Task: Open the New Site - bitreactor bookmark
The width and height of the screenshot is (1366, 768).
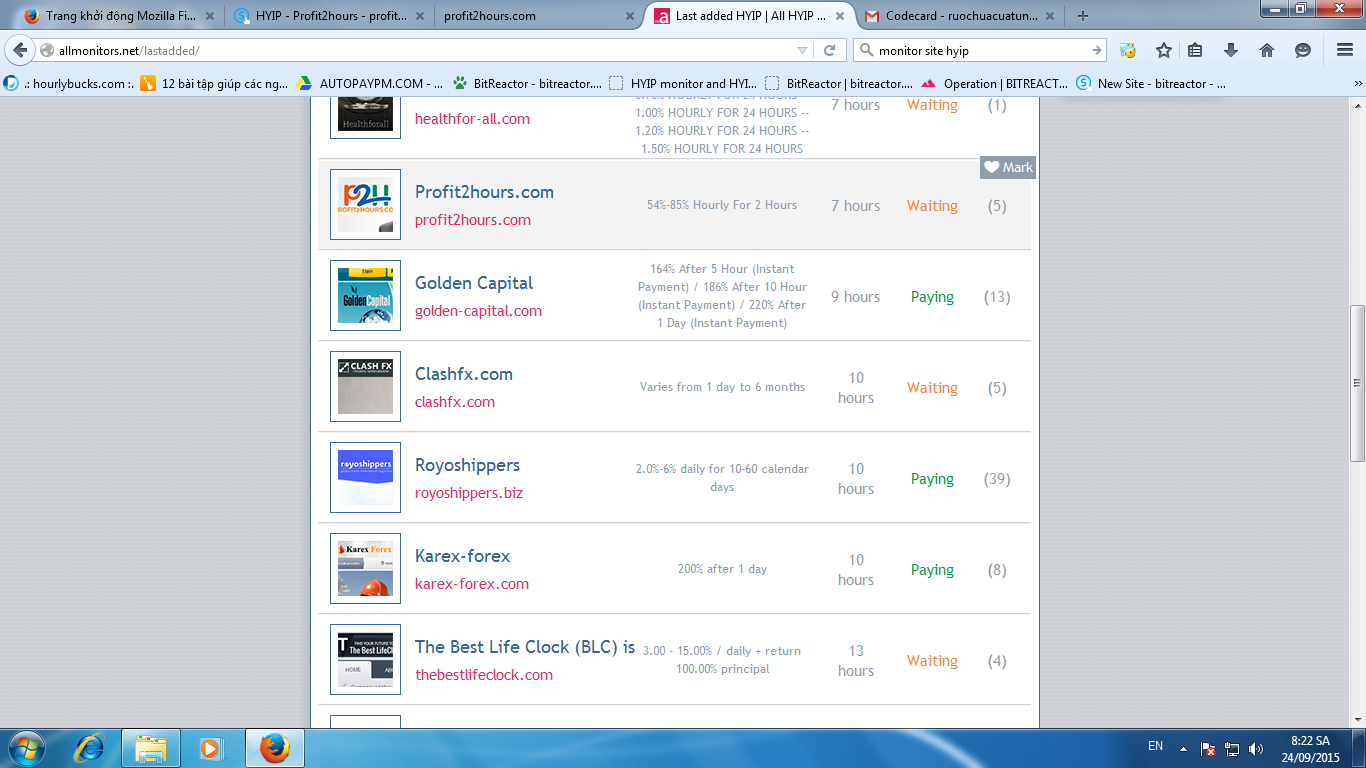Action: (1150, 84)
